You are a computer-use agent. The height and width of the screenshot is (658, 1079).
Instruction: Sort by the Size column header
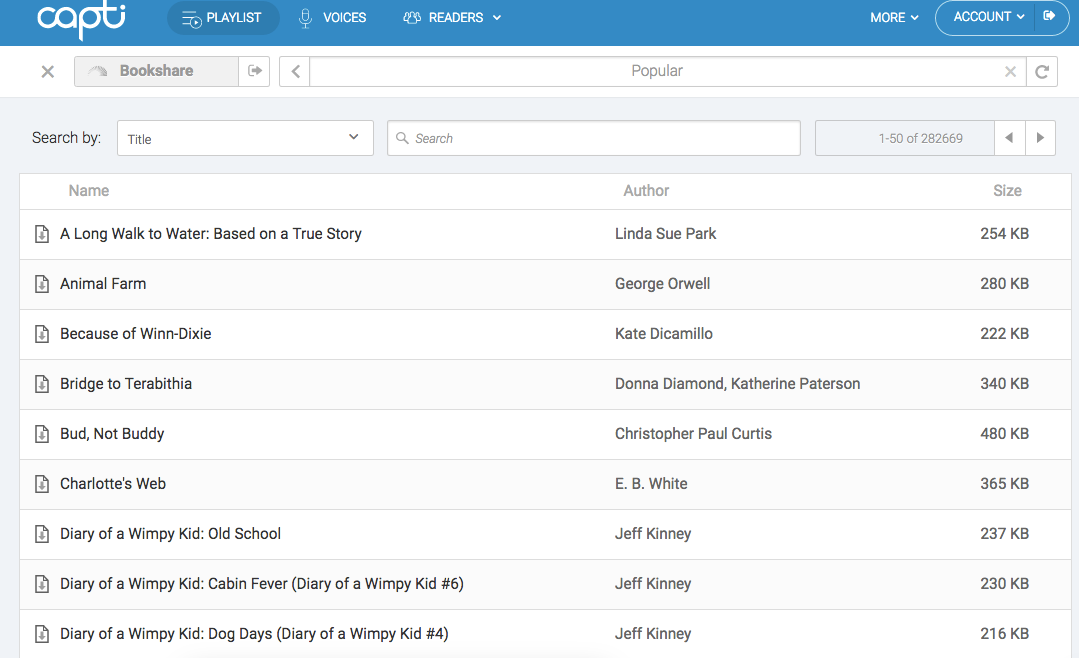pyautogui.click(x=1007, y=191)
